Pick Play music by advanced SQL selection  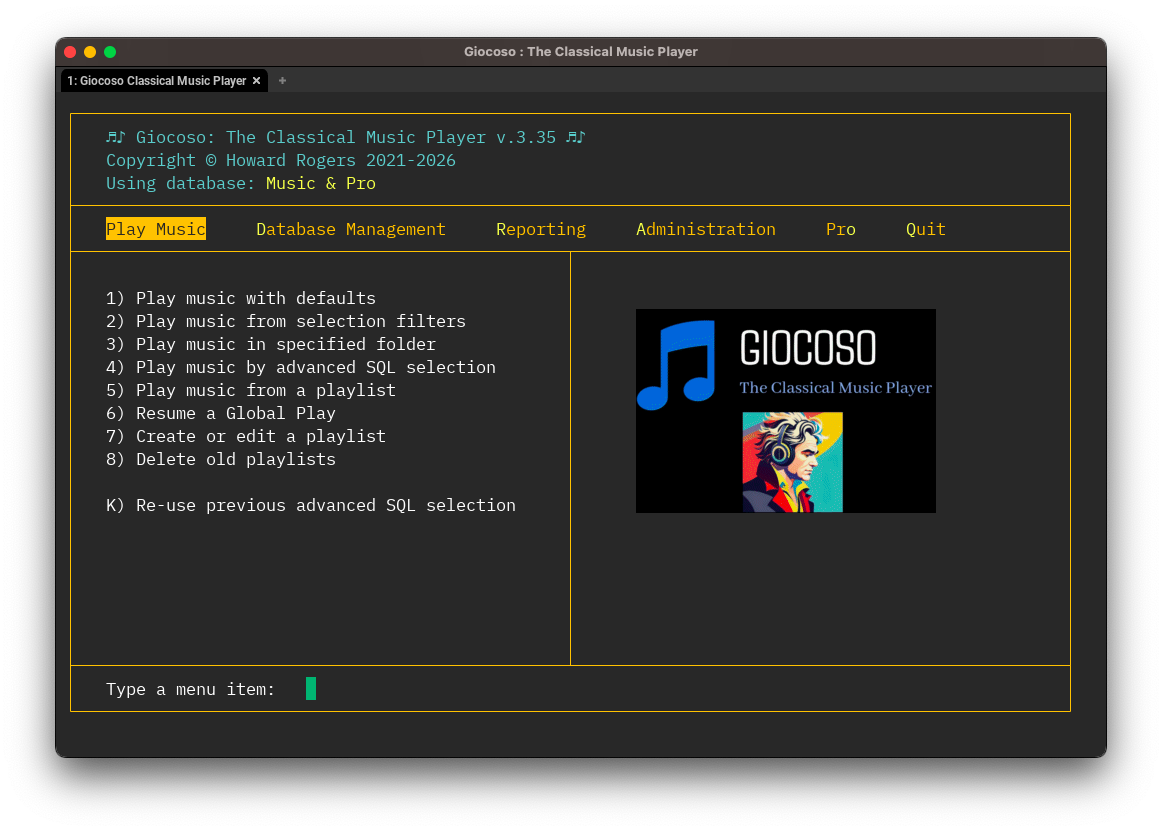pos(301,367)
